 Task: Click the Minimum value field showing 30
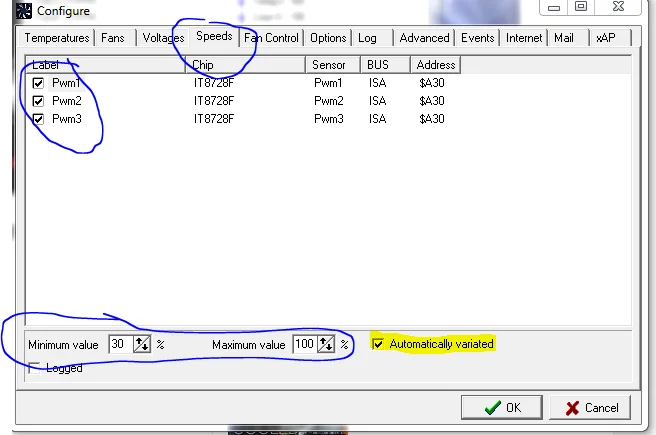[121, 344]
